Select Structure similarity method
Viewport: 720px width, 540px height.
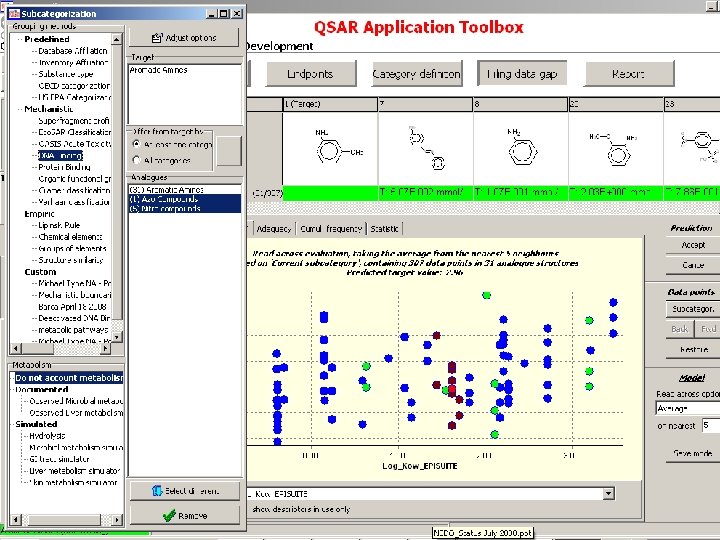[71, 260]
